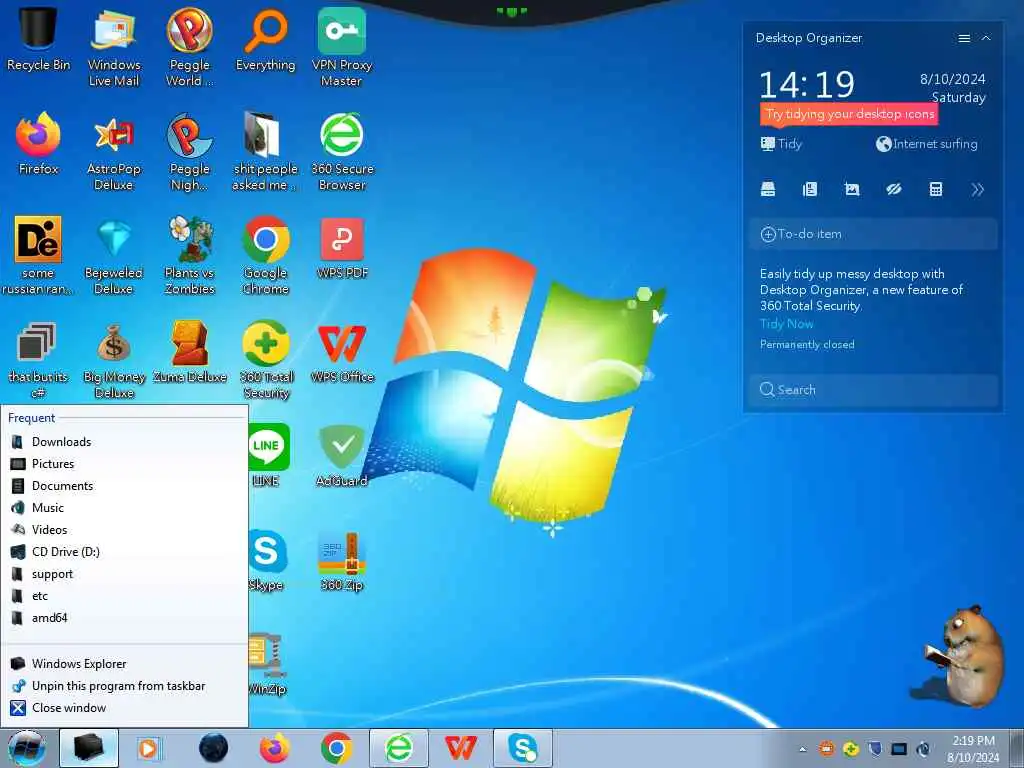Open Documents from the jump list
Image resolution: width=1024 pixels, height=768 pixels.
click(124, 486)
